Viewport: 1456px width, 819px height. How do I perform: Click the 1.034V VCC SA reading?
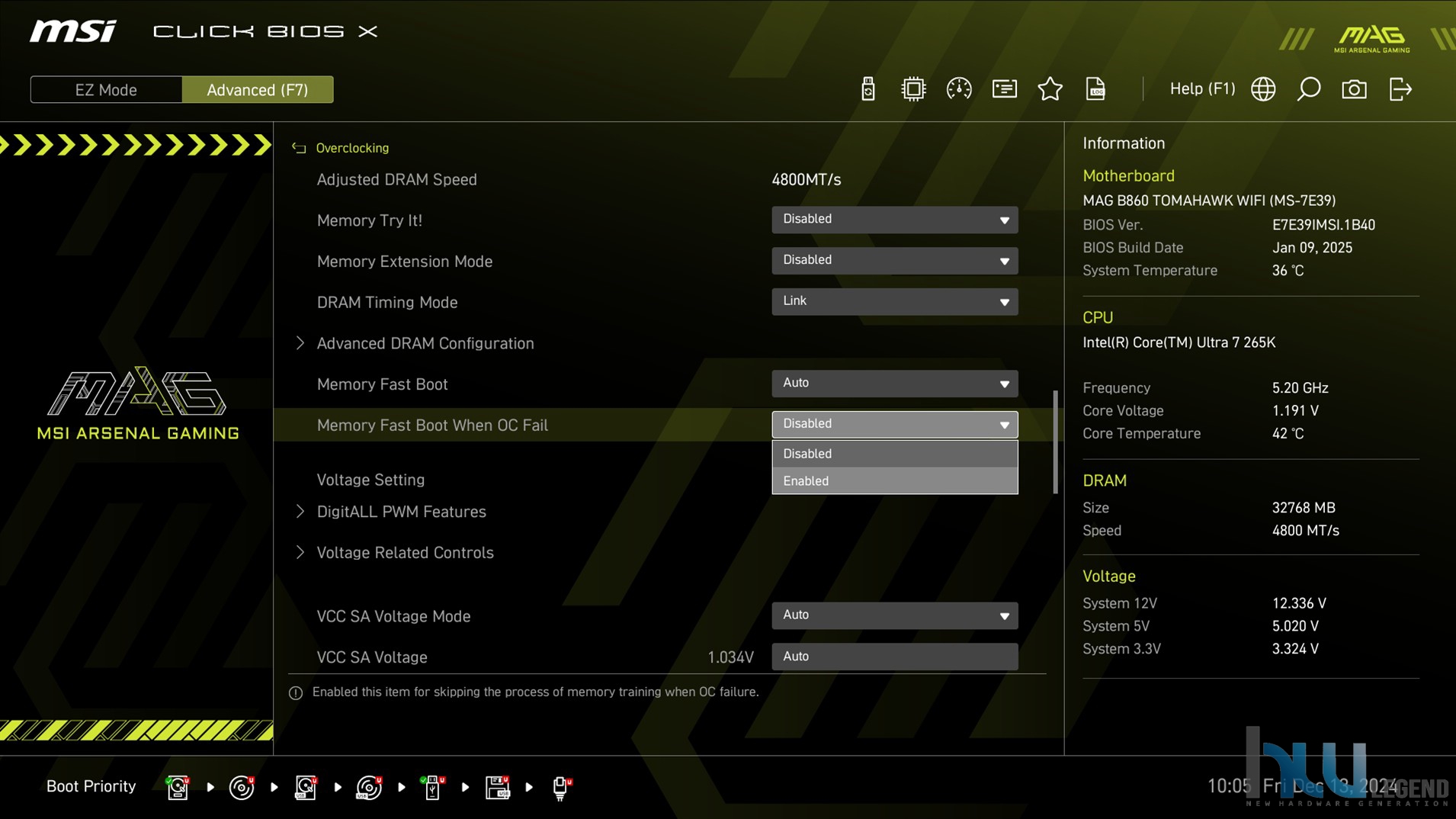(730, 657)
